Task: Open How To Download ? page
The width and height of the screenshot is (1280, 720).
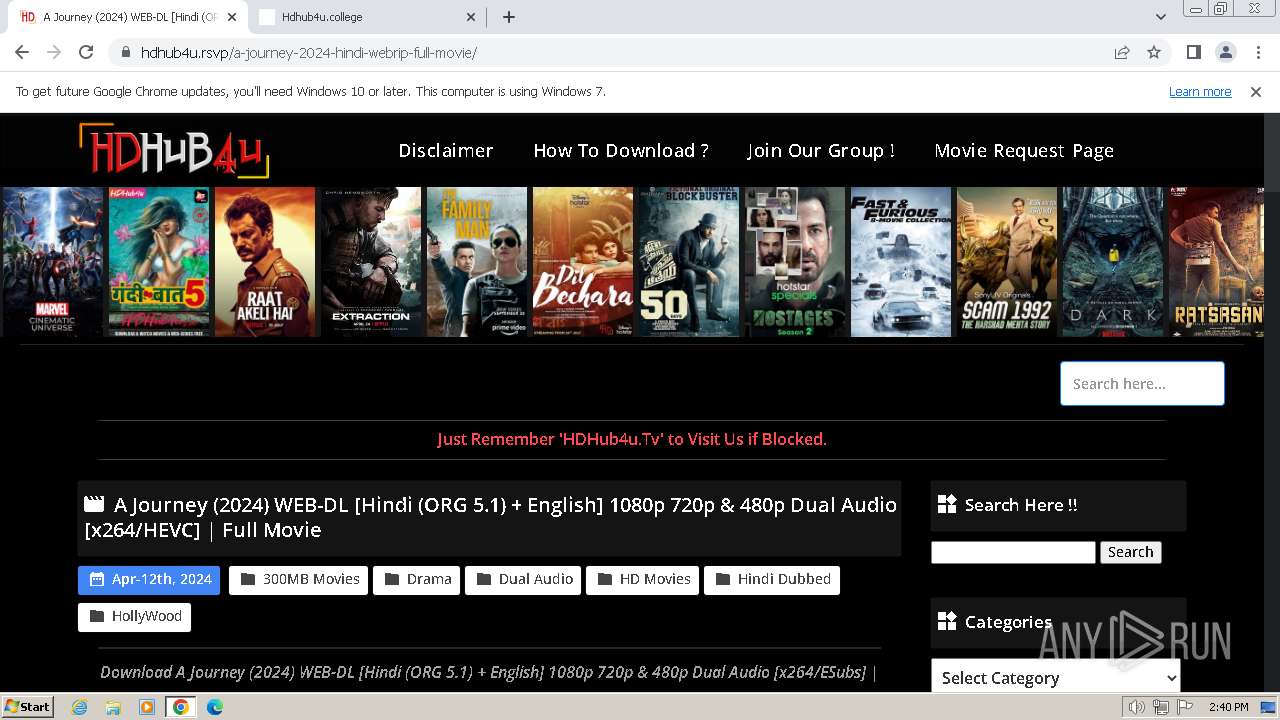Action: pyautogui.click(x=621, y=150)
